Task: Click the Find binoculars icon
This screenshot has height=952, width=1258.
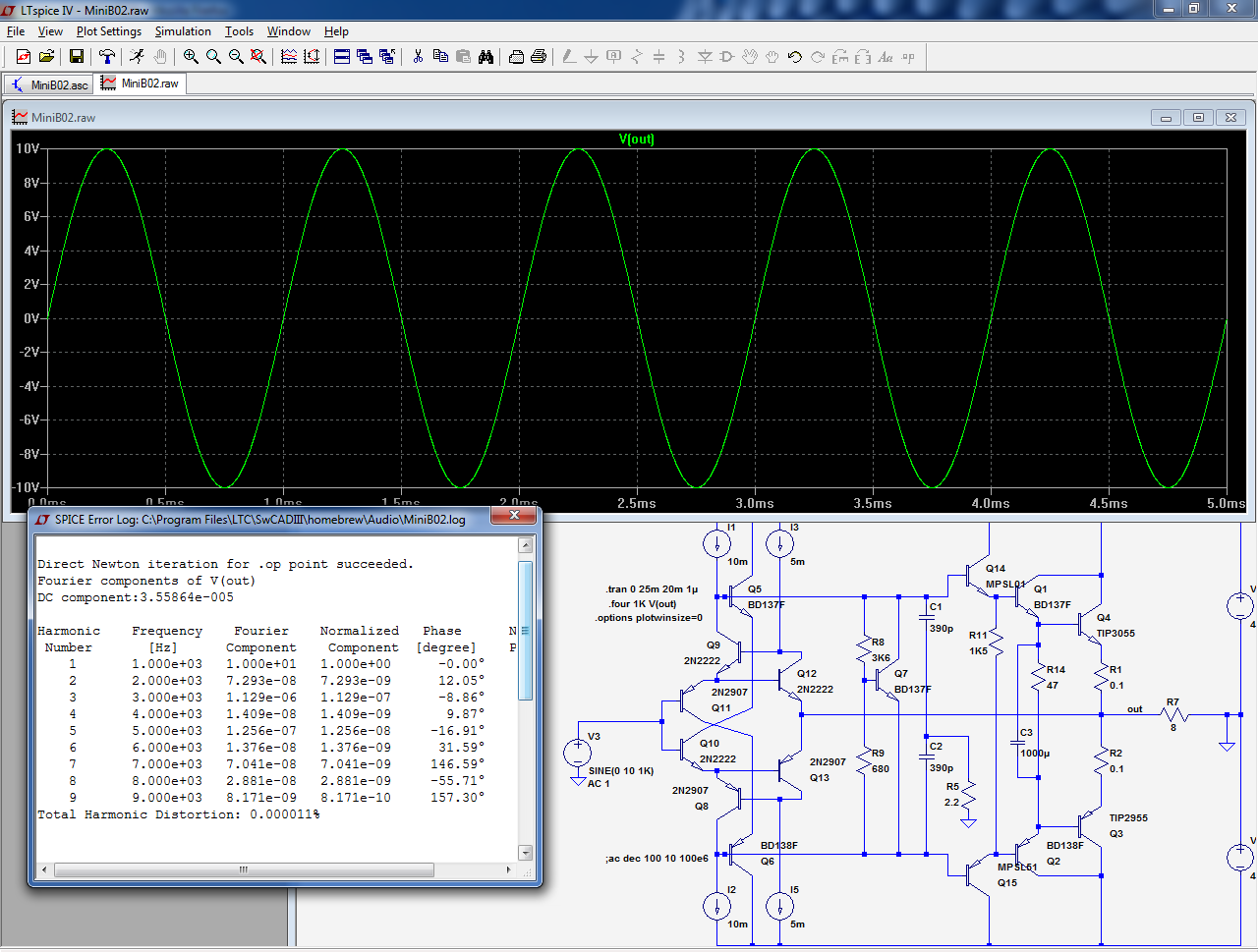Action: (486, 57)
